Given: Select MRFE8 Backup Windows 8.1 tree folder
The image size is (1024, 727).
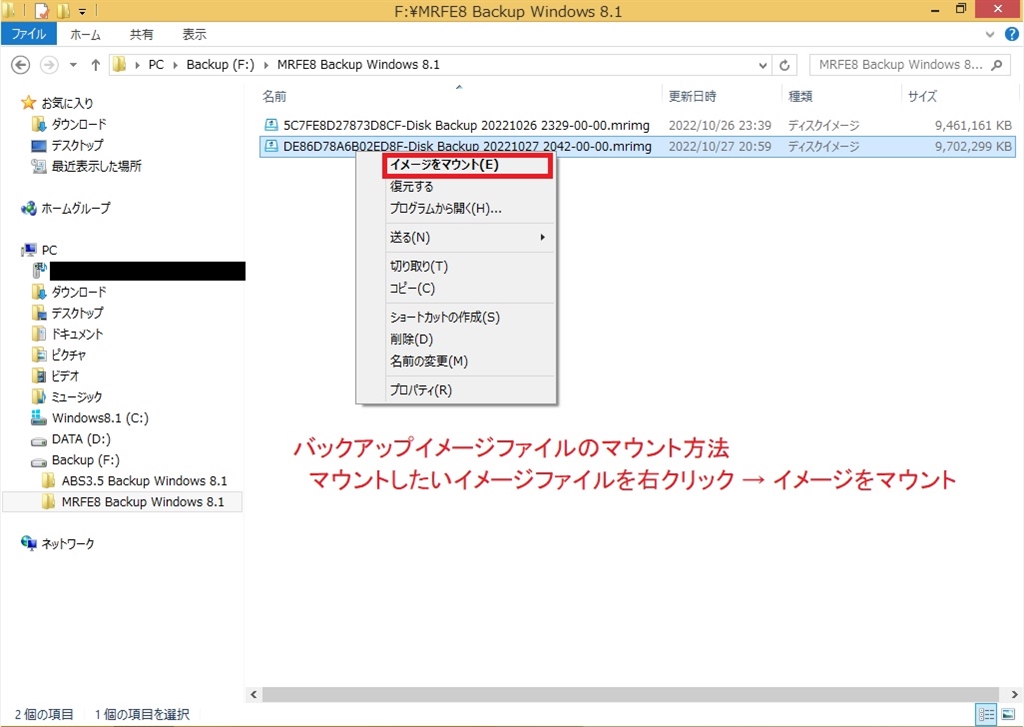Looking at the screenshot, I should (142, 502).
